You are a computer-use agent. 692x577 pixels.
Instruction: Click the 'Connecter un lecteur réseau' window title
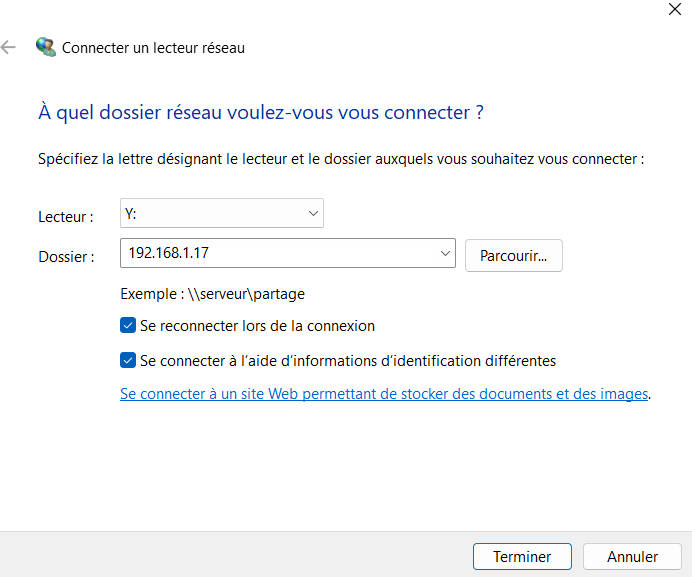153,47
